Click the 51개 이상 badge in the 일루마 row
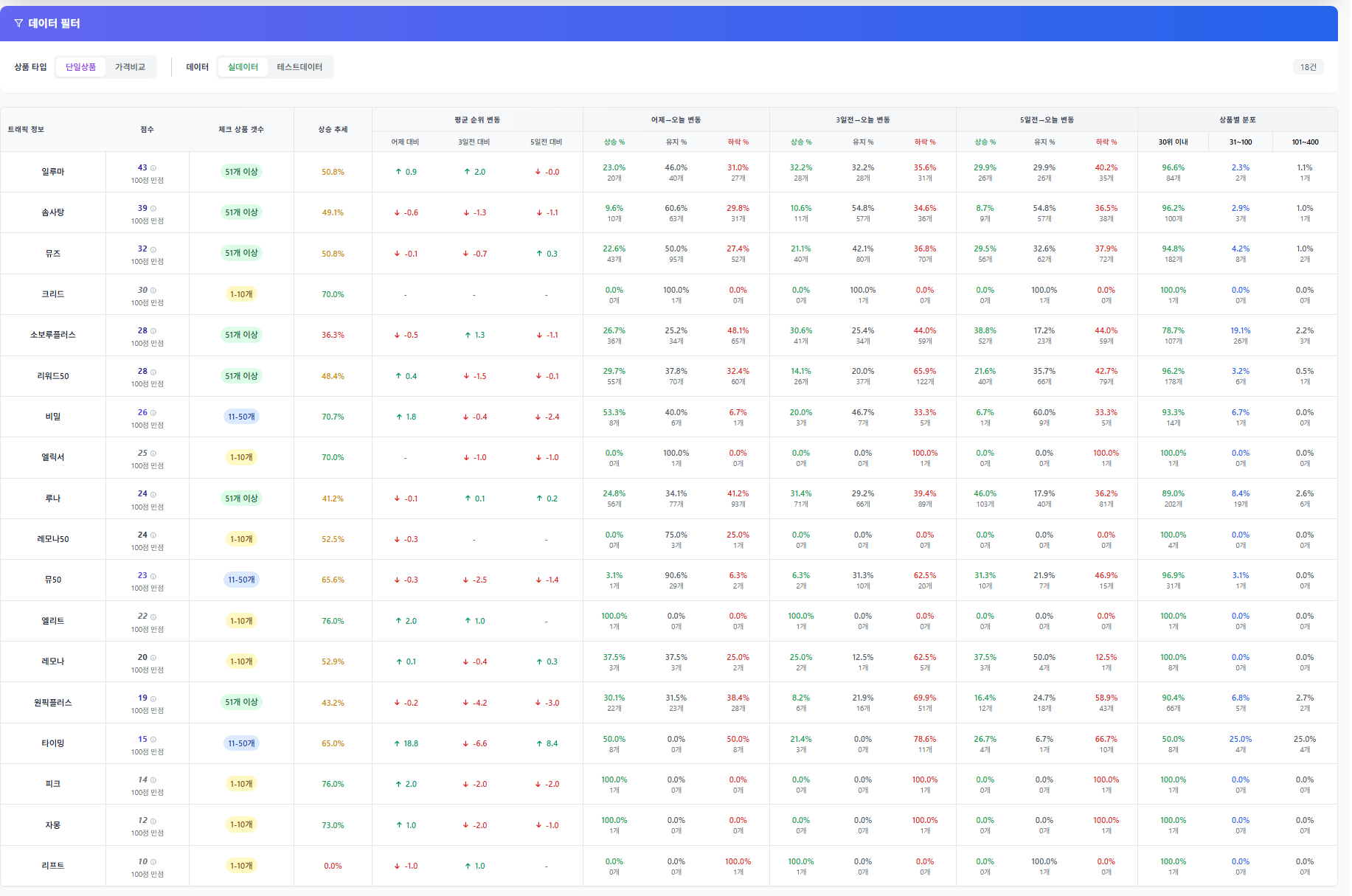 click(x=241, y=172)
